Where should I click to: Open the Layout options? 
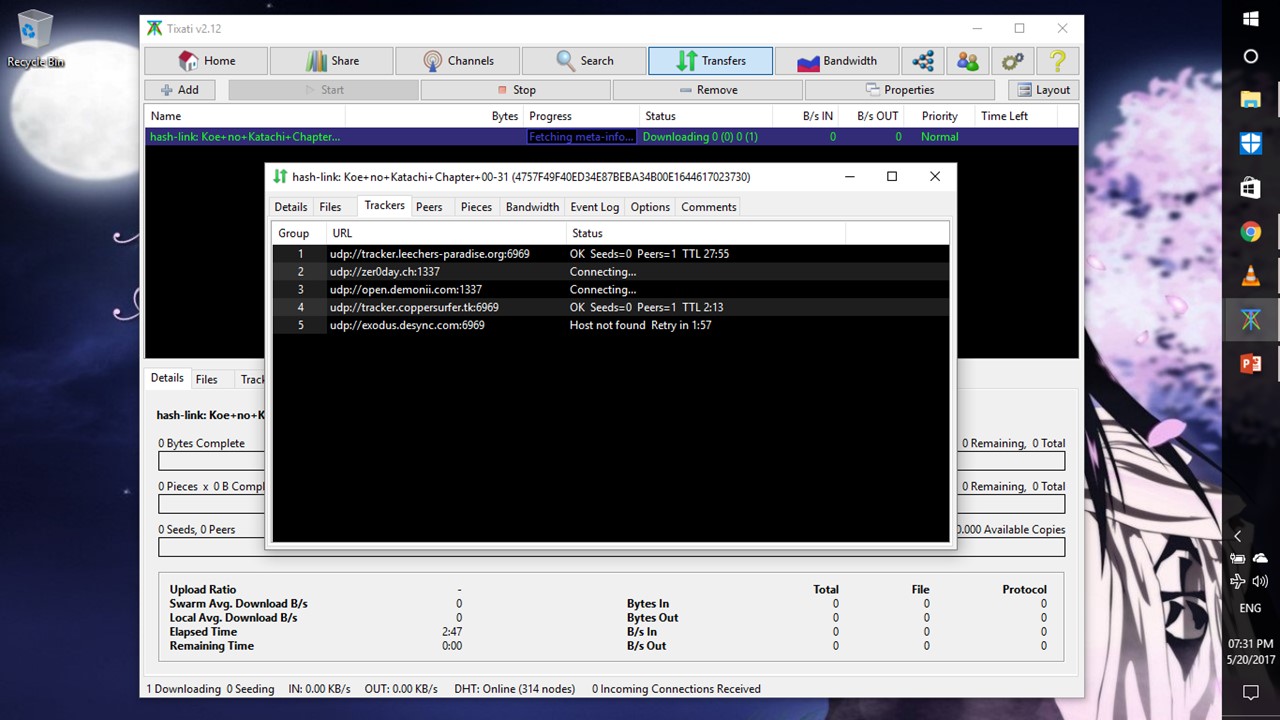[1043, 90]
